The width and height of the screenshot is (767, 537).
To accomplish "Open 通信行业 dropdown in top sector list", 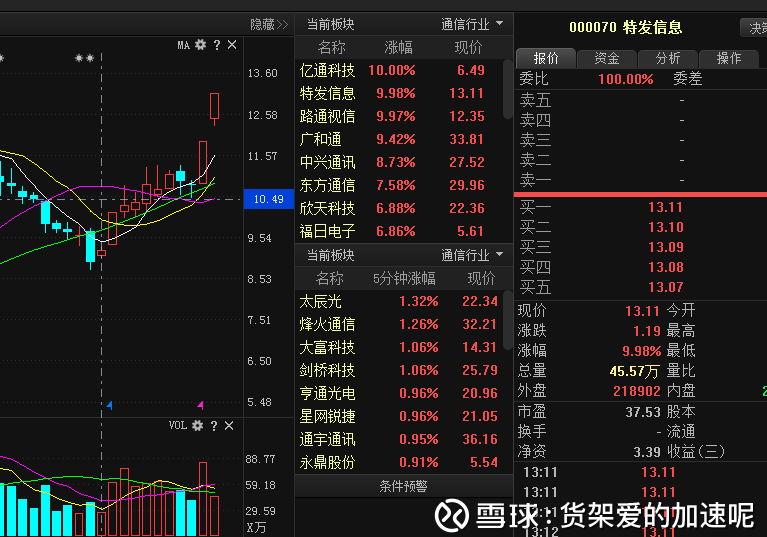I will click(472, 24).
